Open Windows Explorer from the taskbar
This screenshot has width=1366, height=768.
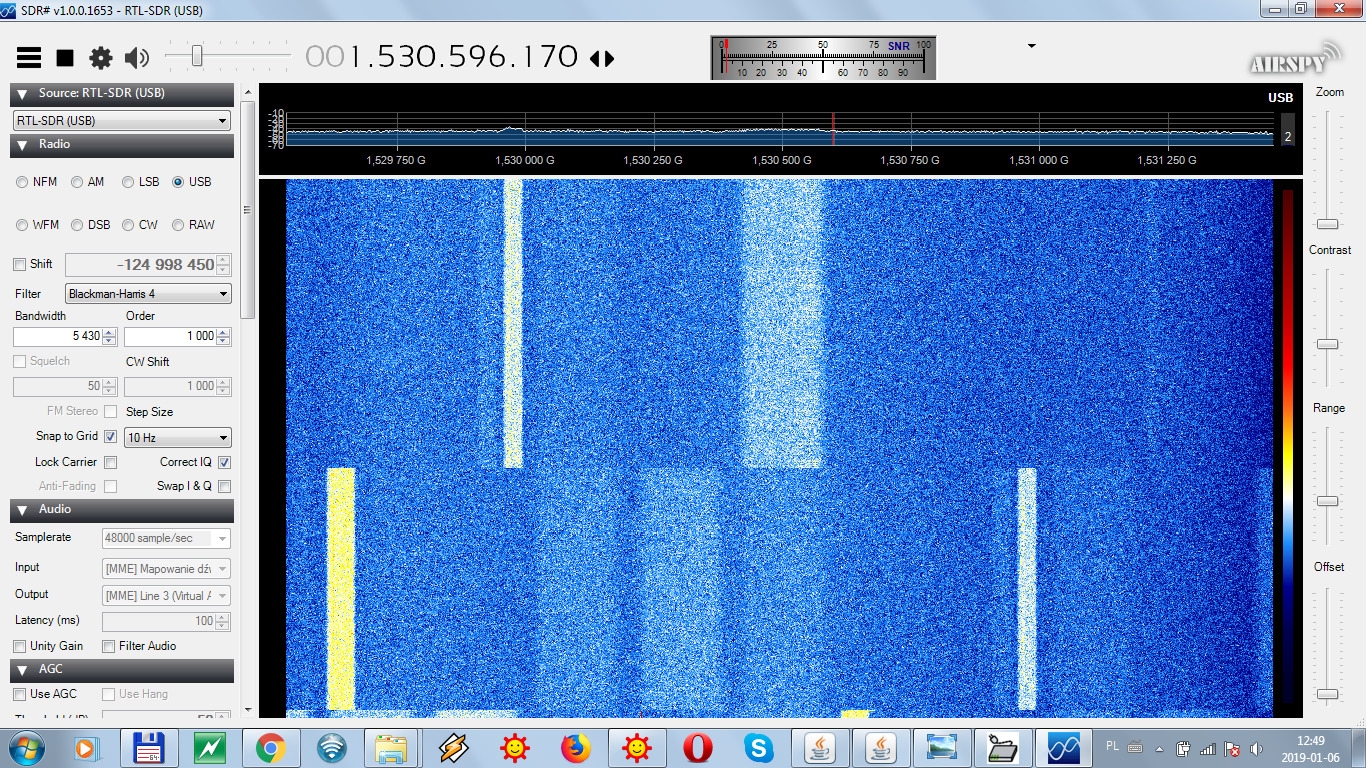pyautogui.click(x=391, y=748)
